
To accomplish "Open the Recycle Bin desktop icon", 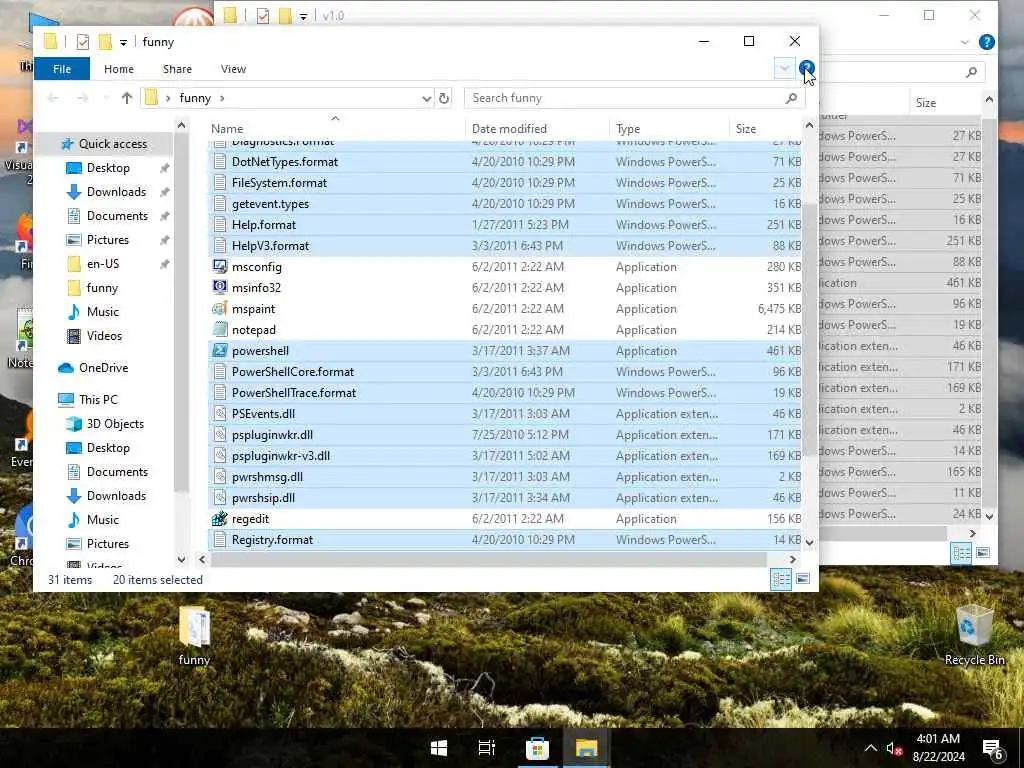I will (x=974, y=635).
